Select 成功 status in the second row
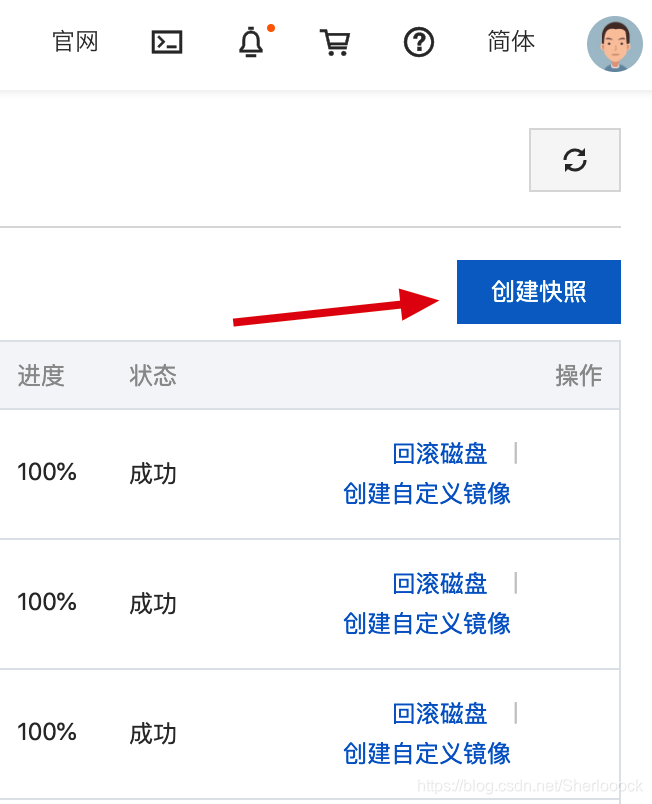652x804 pixels. click(153, 604)
